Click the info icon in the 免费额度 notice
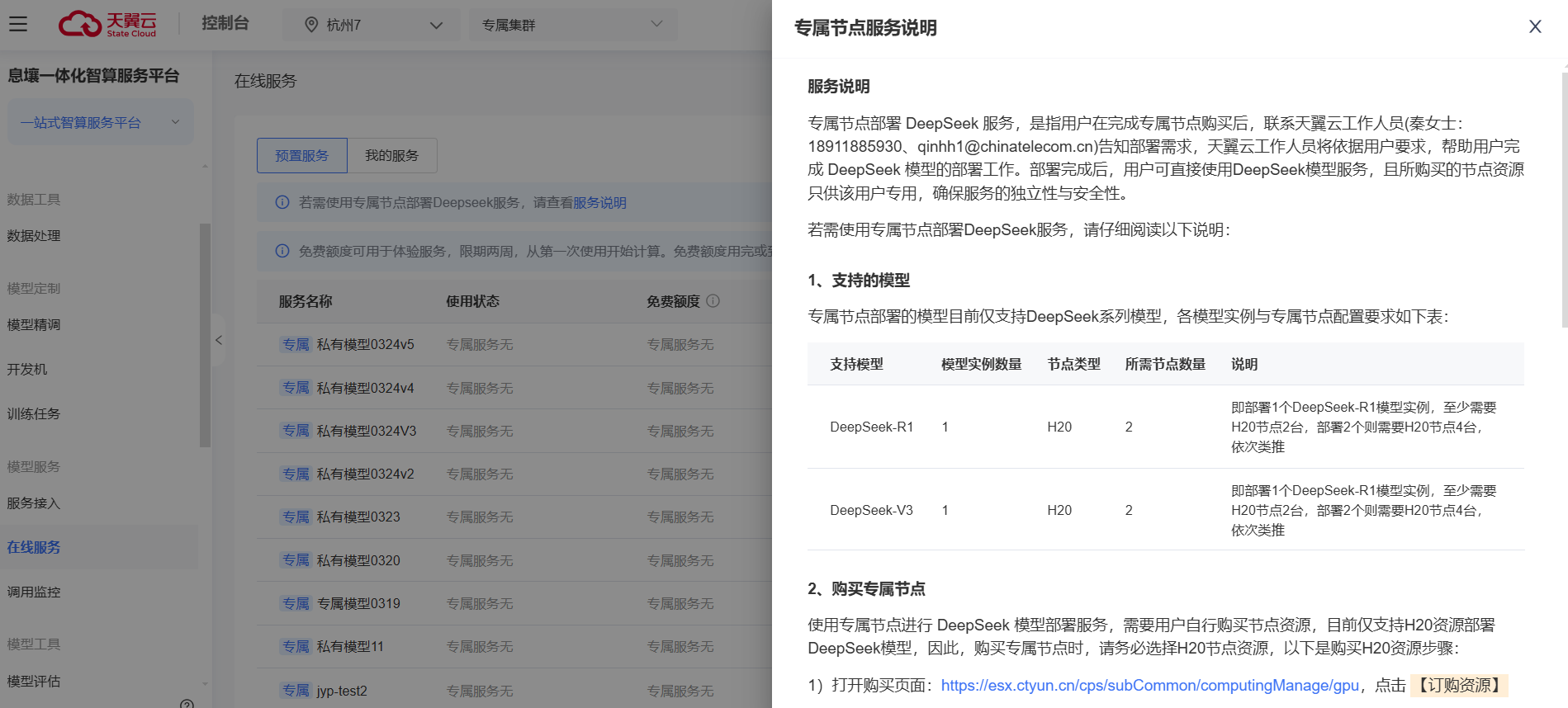 (x=282, y=251)
